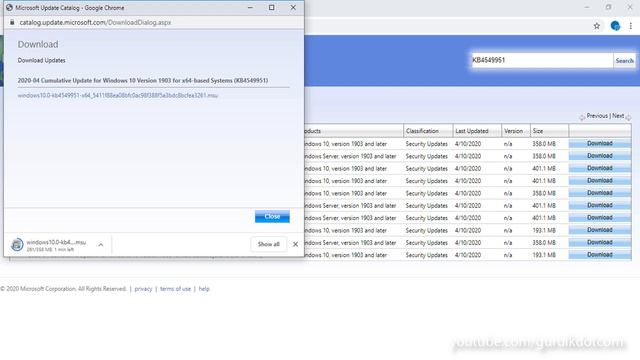Click Download in last row, 193.1 MB
640x360 pixels.
600,255
